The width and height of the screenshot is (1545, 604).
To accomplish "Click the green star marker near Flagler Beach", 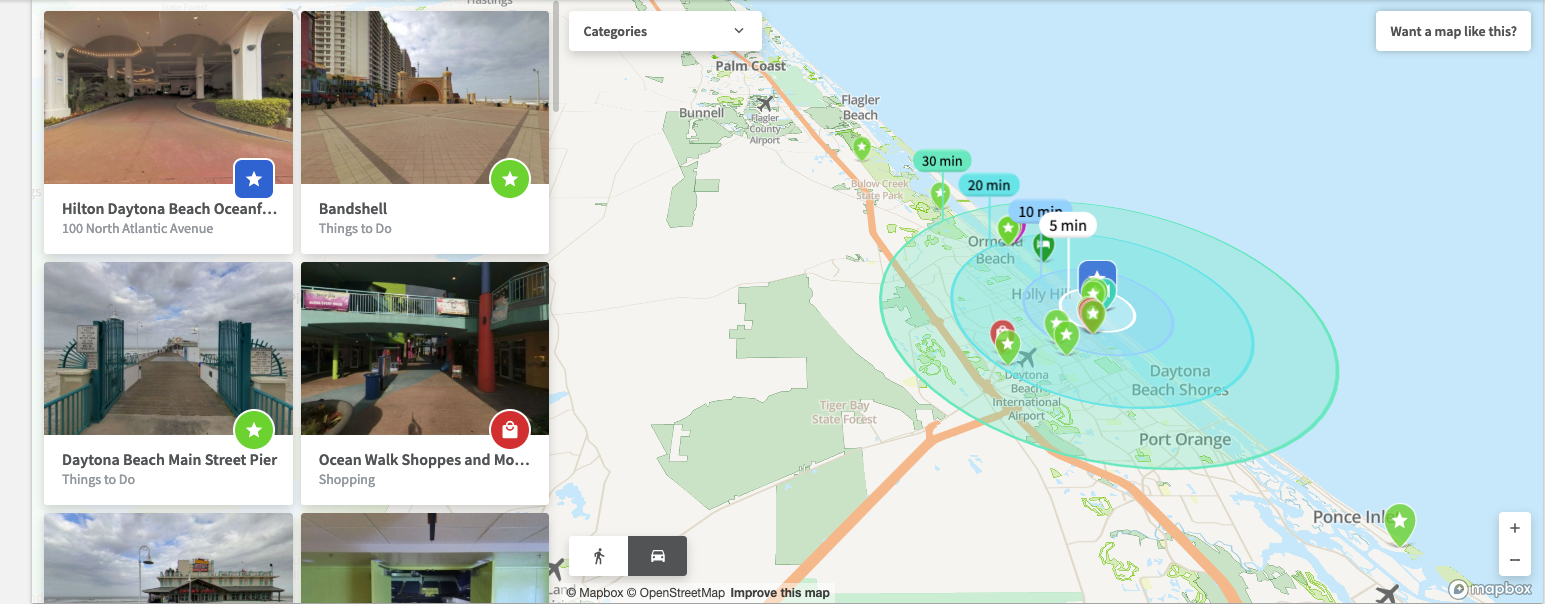I will click(x=862, y=149).
